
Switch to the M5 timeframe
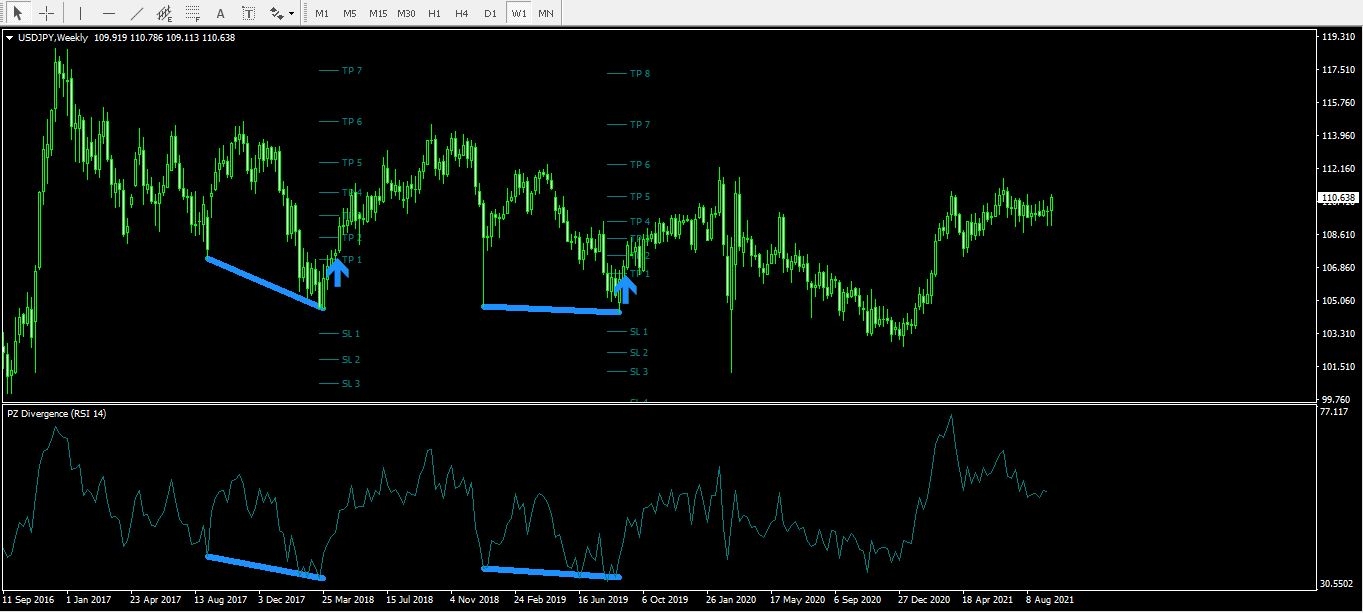(x=349, y=14)
